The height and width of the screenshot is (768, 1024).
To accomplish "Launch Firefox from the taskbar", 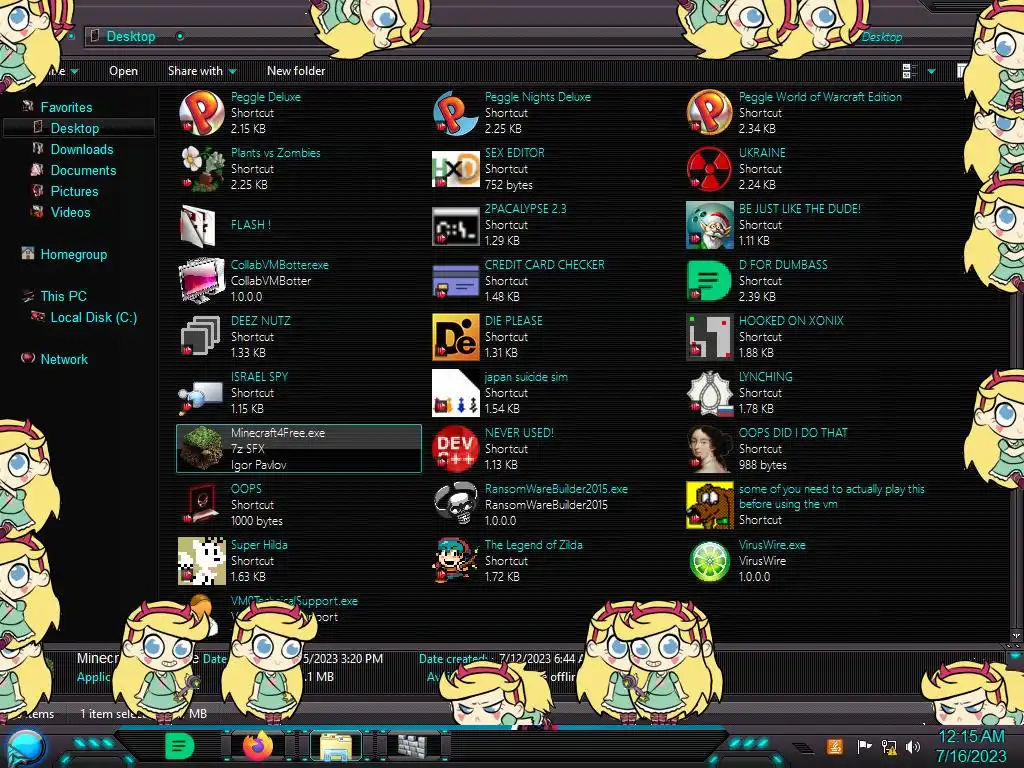I will 258,746.
